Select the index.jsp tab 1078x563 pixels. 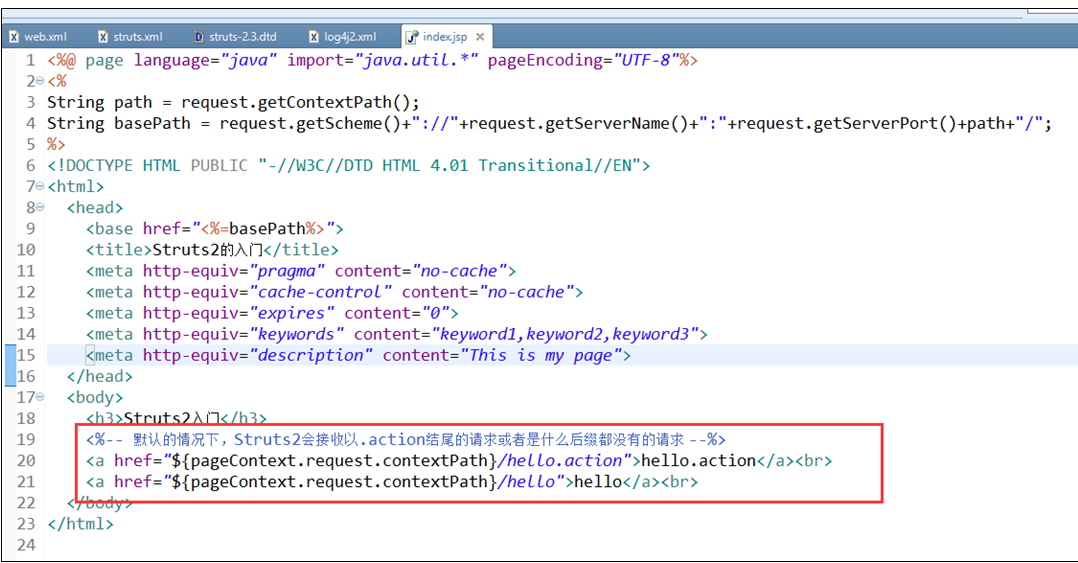[445, 36]
